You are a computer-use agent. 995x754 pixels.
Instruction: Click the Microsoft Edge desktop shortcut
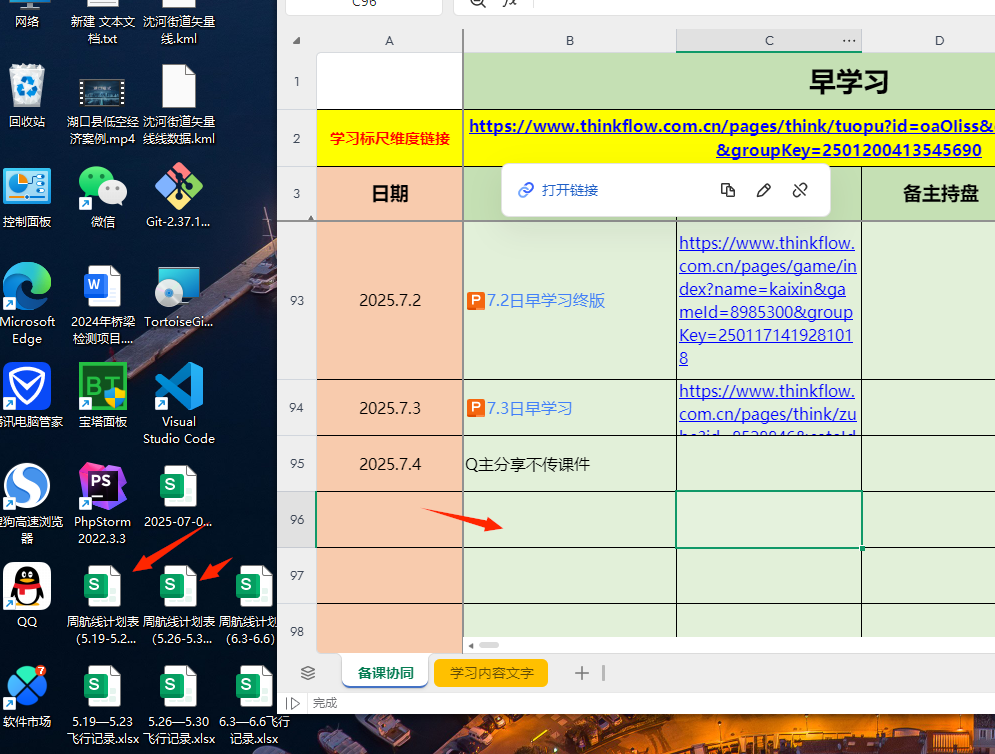[x=27, y=288]
